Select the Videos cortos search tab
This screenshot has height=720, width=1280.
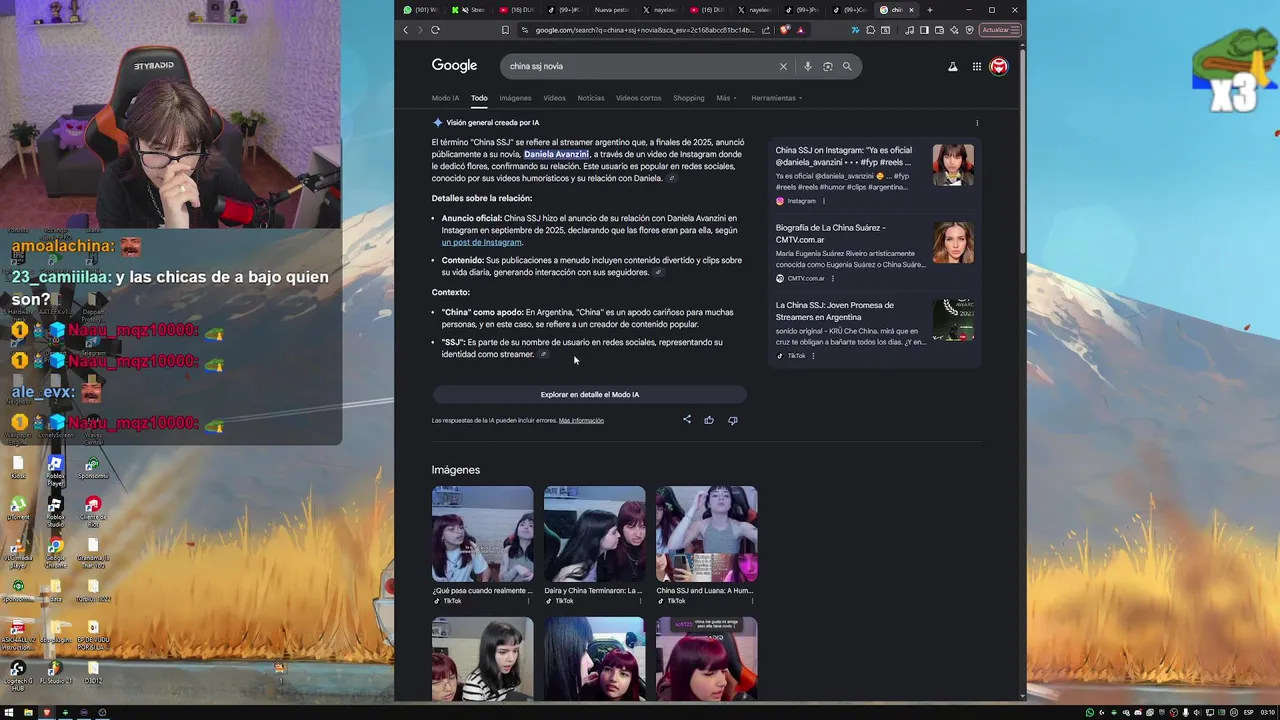[638, 98]
